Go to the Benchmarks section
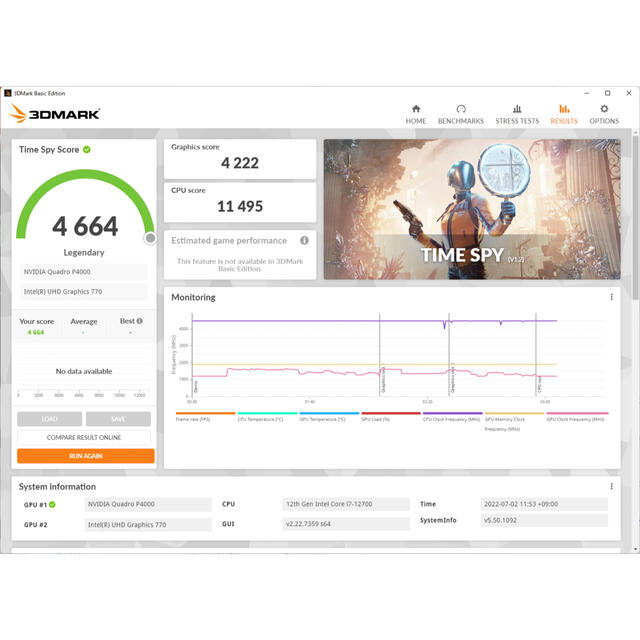The image size is (640, 640). pos(460,114)
